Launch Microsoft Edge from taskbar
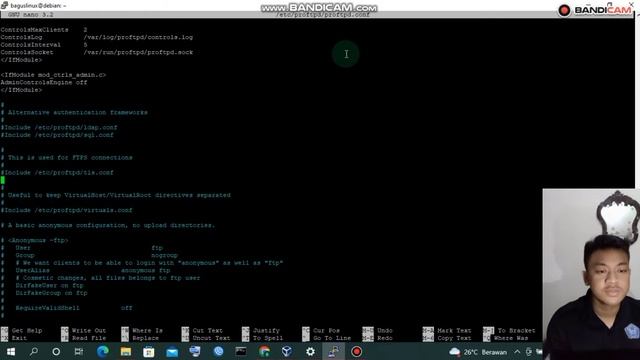The height and width of the screenshot is (360, 640). [102, 351]
